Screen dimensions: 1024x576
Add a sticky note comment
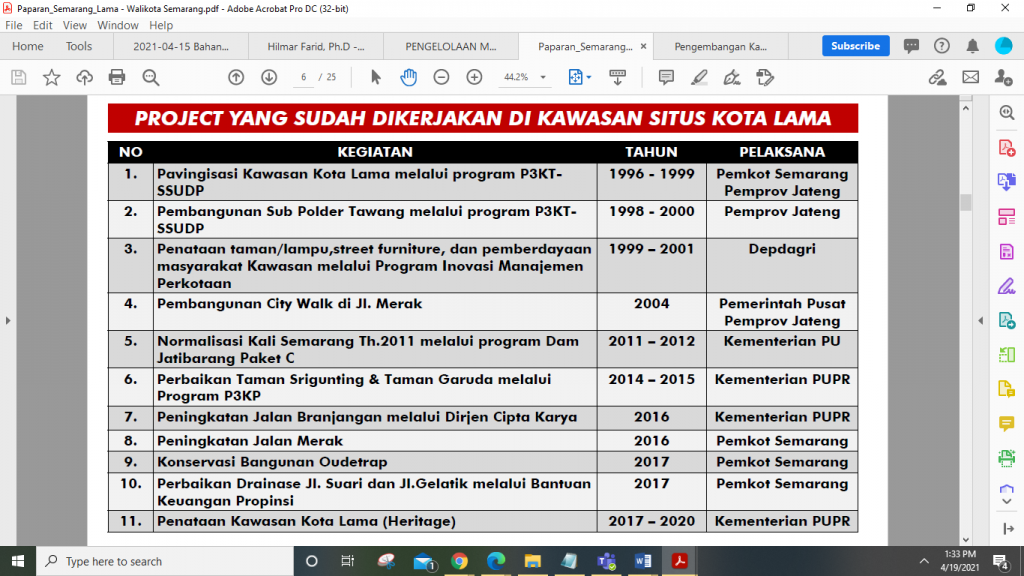(666, 77)
